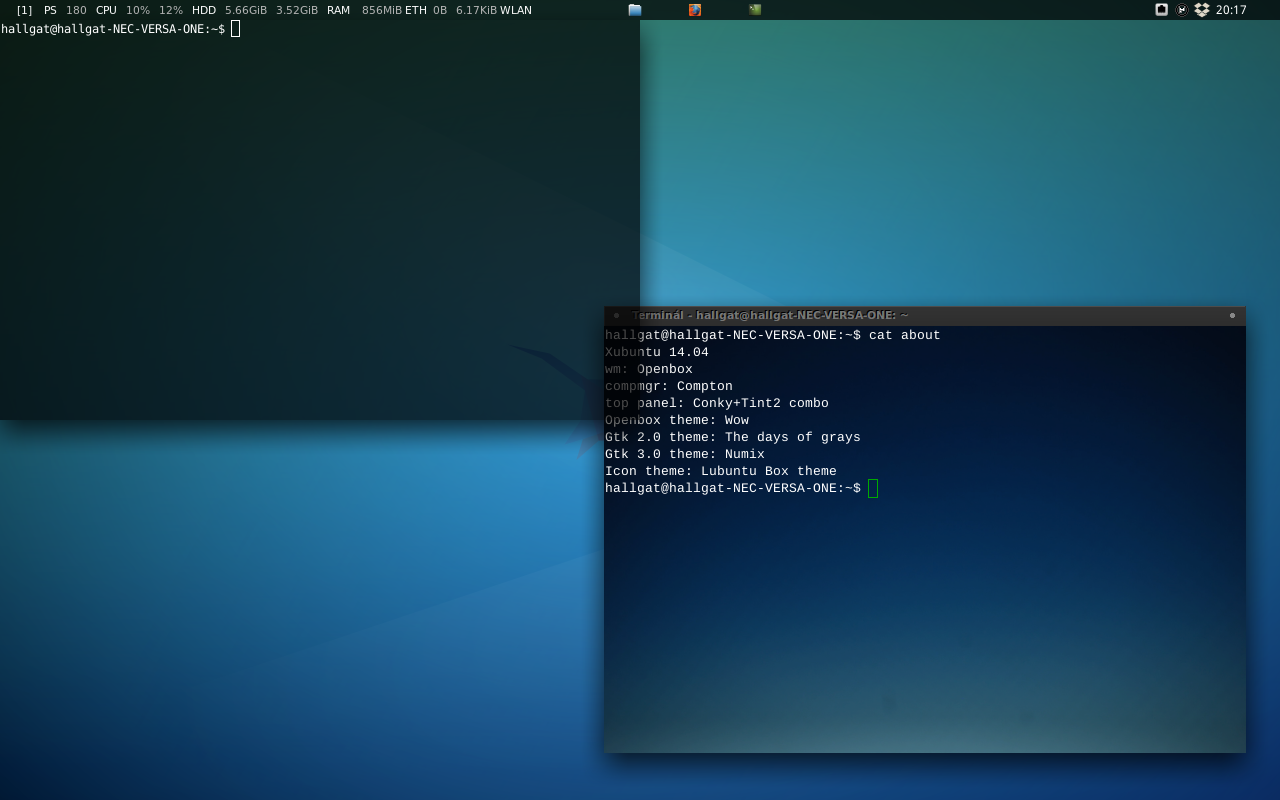
Task: Click the 'Gtk 3.0 theme: Numix' line
Action: coord(685,454)
